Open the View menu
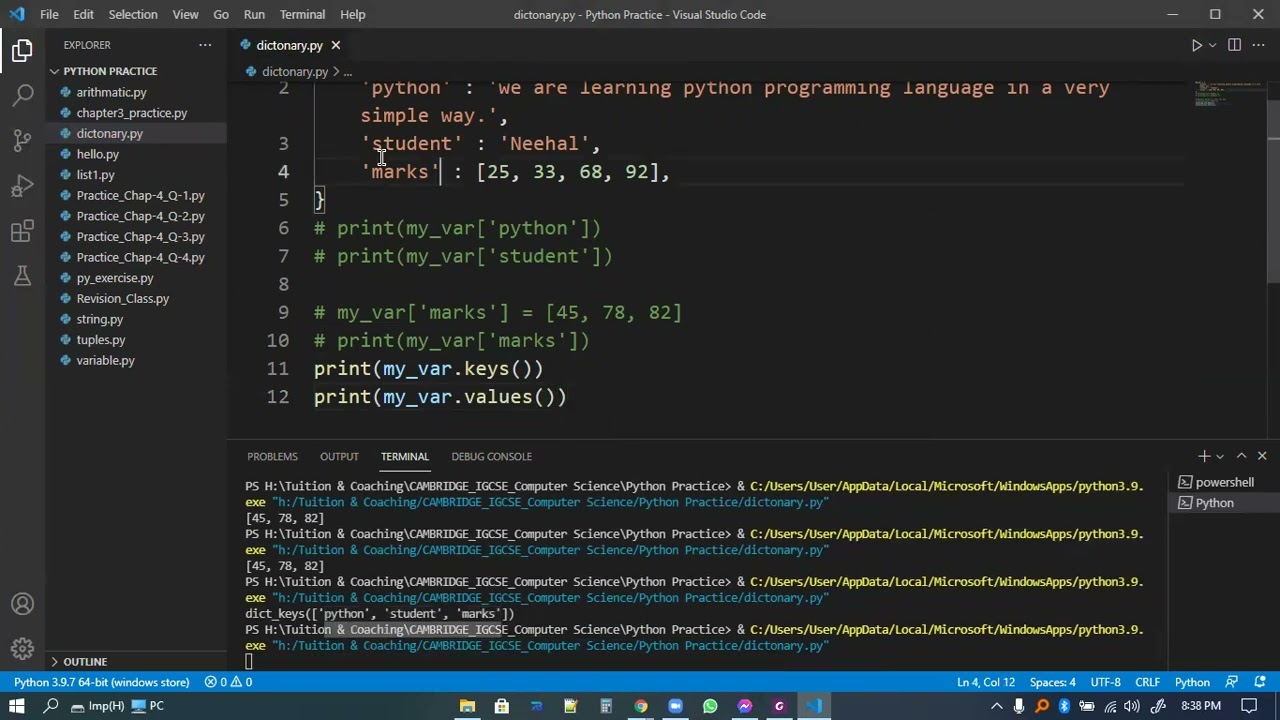 click(x=185, y=14)
